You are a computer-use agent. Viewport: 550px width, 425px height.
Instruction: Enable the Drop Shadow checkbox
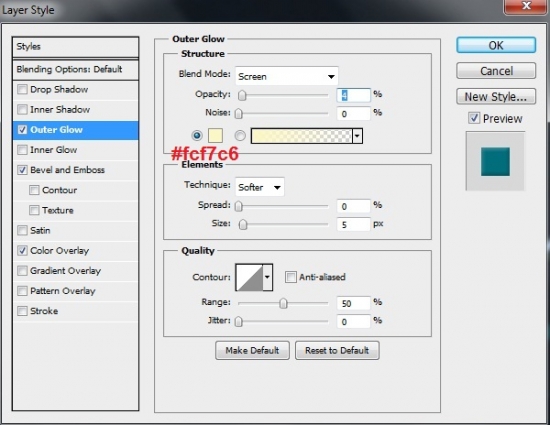[x=22, y=89]
